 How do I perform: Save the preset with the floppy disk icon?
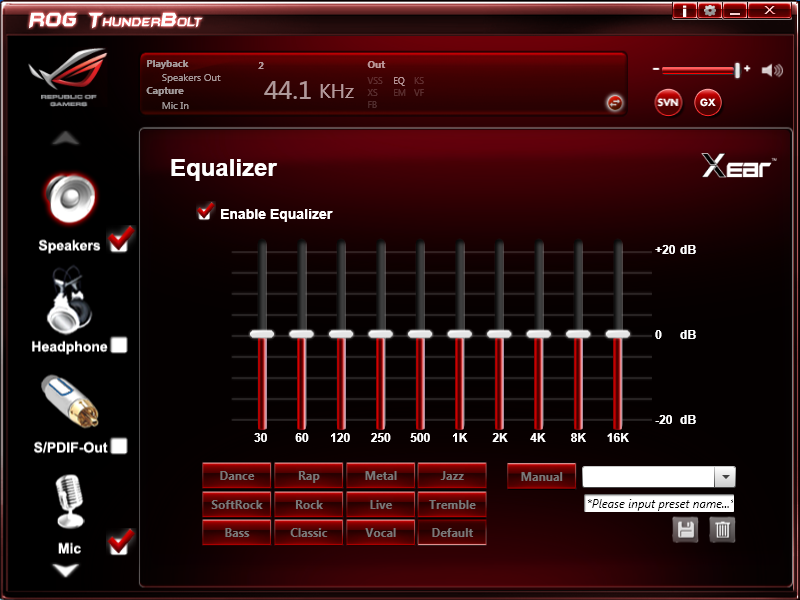click(685, 530)
